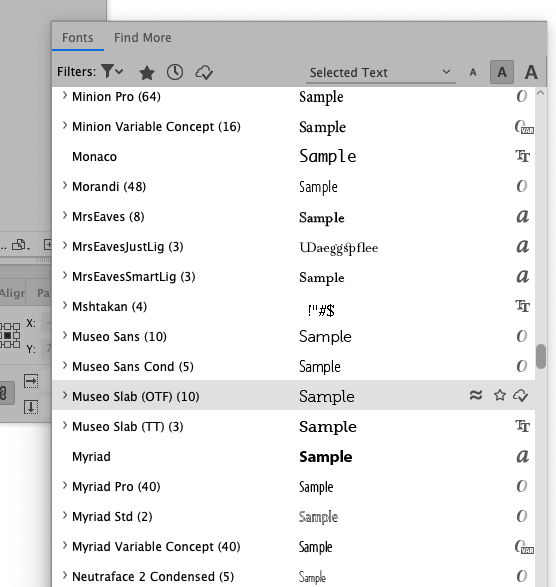Click the TrueType icon on Museo Slab (TT) row

[x=523, y=426]
